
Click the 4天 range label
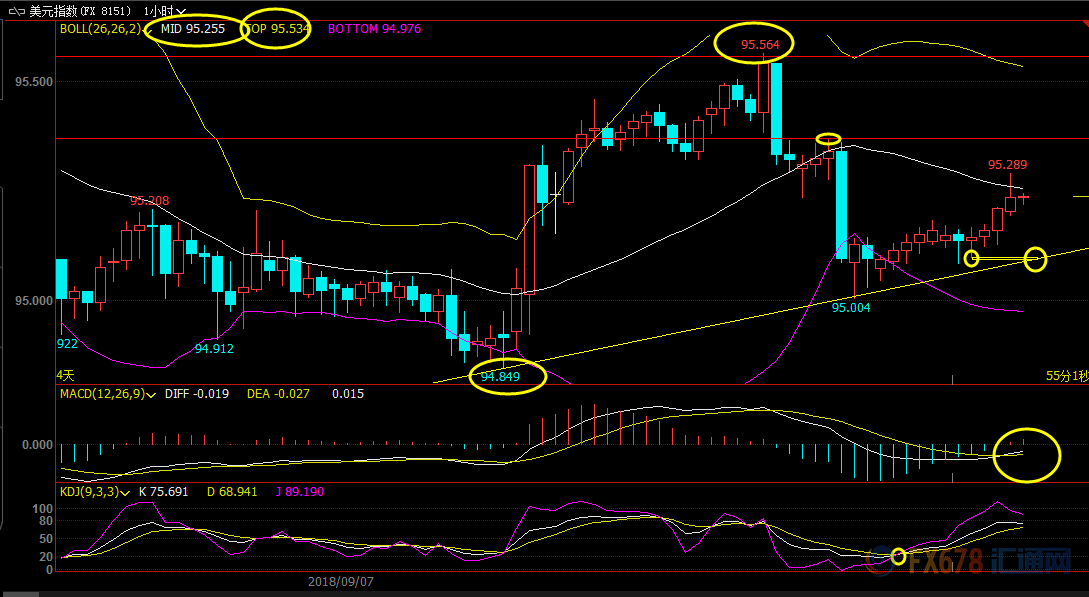tap(65, 376)
